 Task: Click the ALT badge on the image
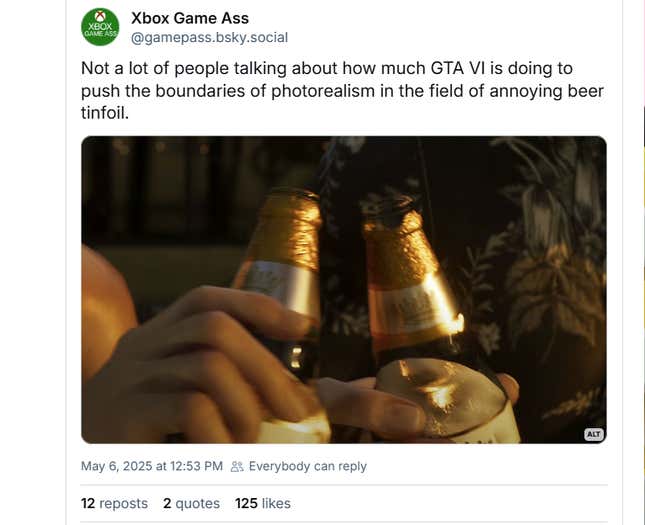click(x=593, y=434)
